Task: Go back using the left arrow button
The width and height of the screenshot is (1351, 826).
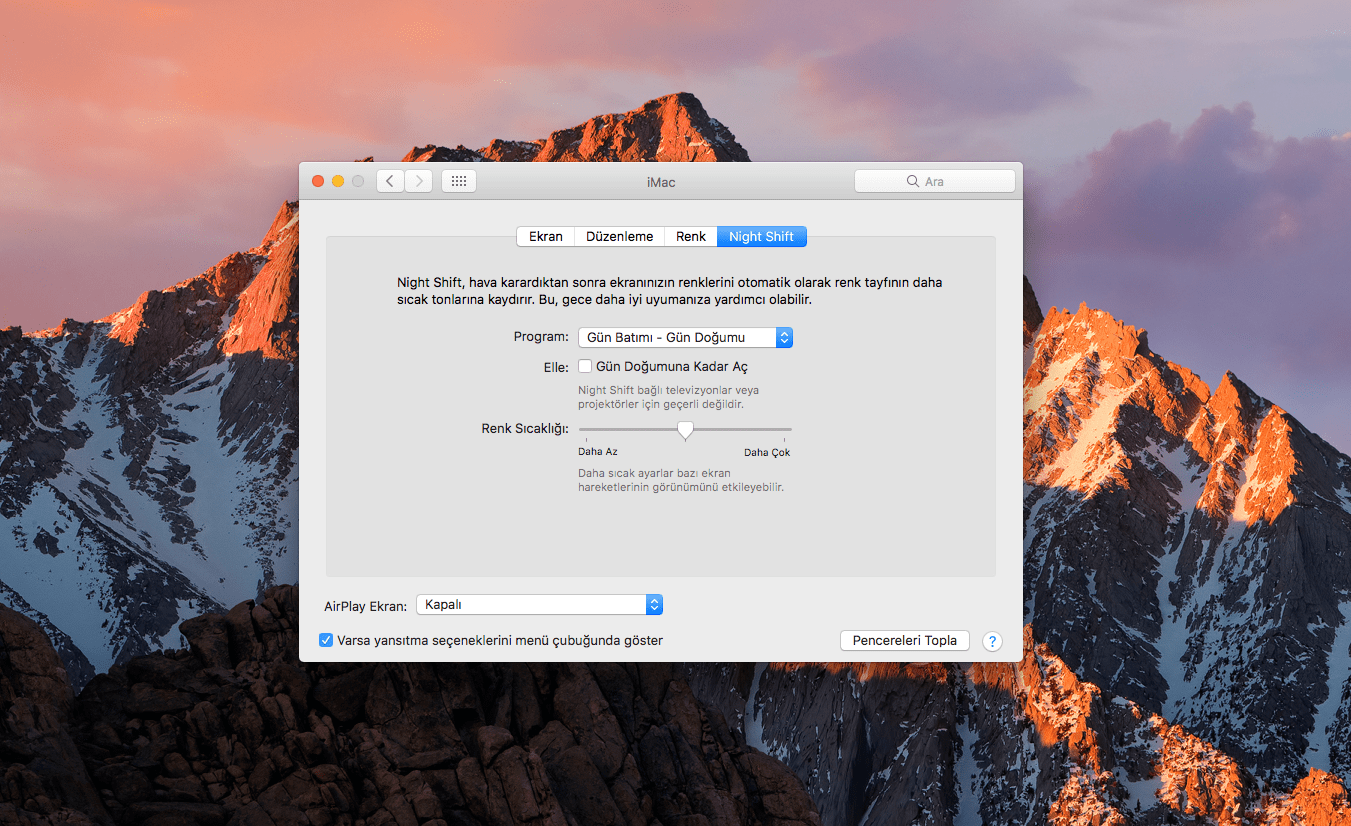Action: 390,181
